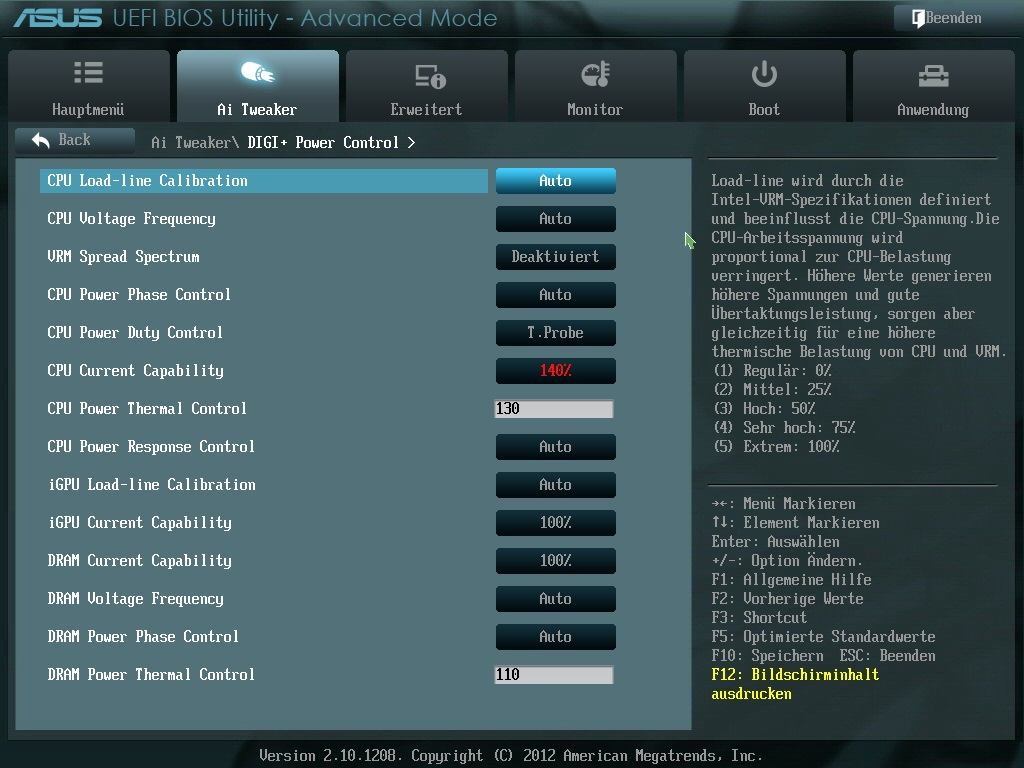1024x768 pixels.
Task: Select the Boot tab
Action: [x=764, y=86]
